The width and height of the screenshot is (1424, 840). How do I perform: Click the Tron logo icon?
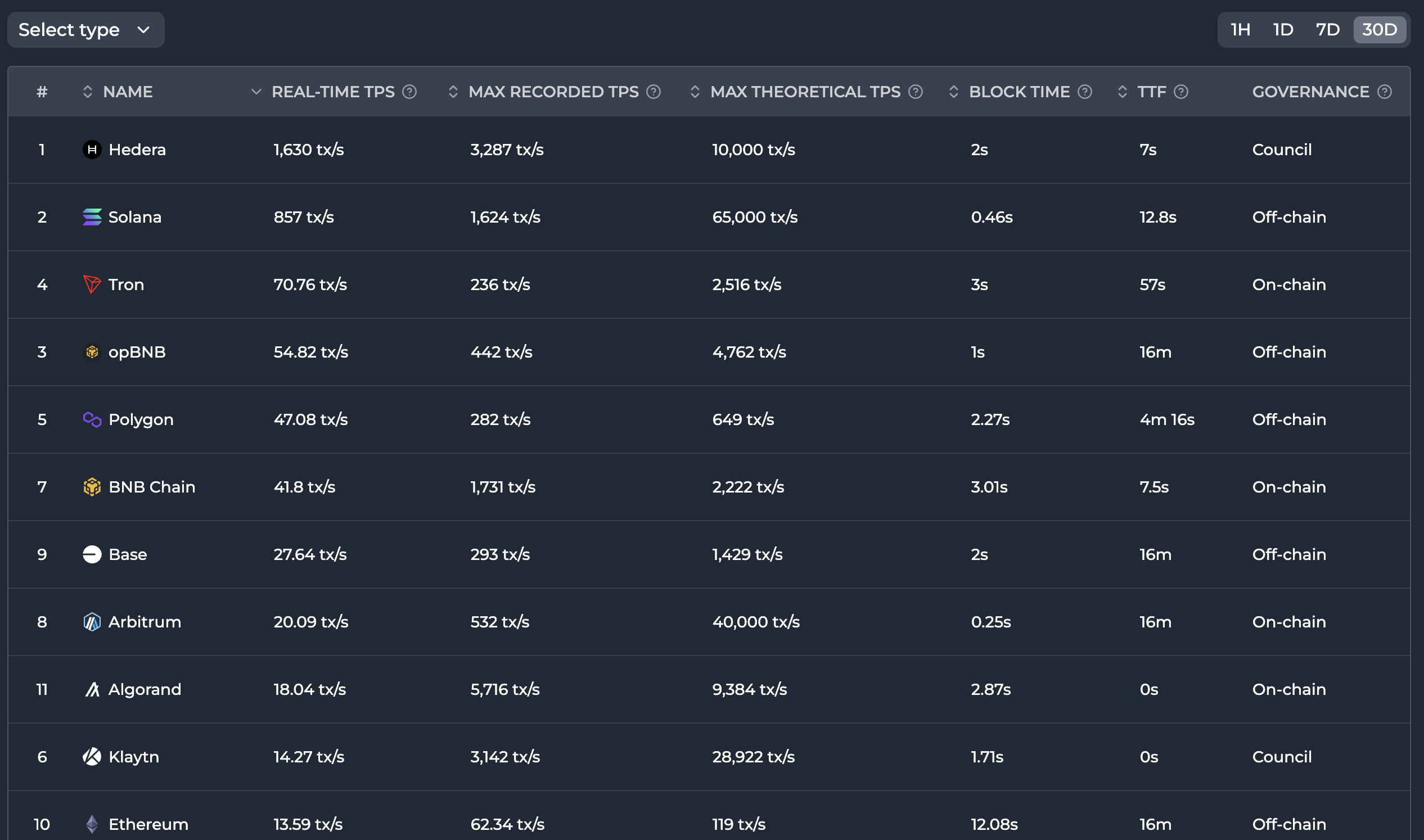pos(92,284)
